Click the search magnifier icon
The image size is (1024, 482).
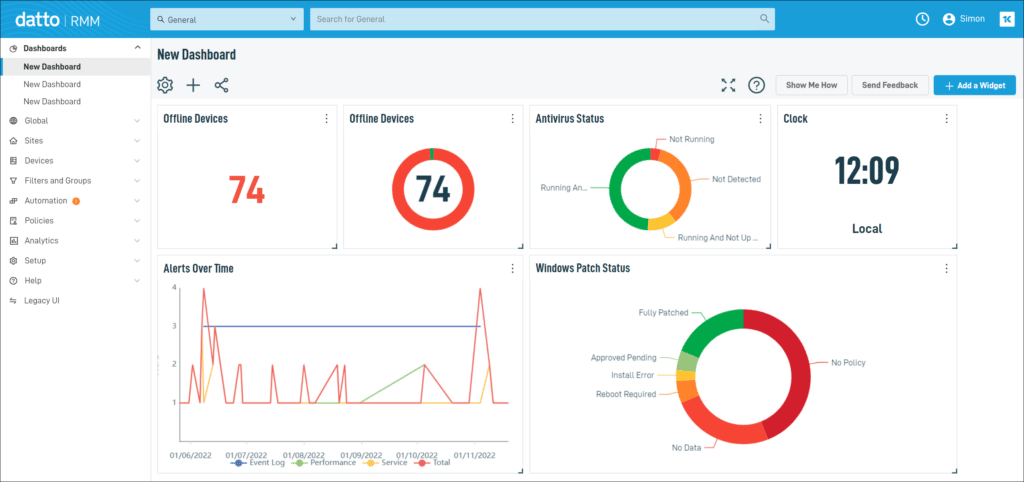[x=765, y=19]
